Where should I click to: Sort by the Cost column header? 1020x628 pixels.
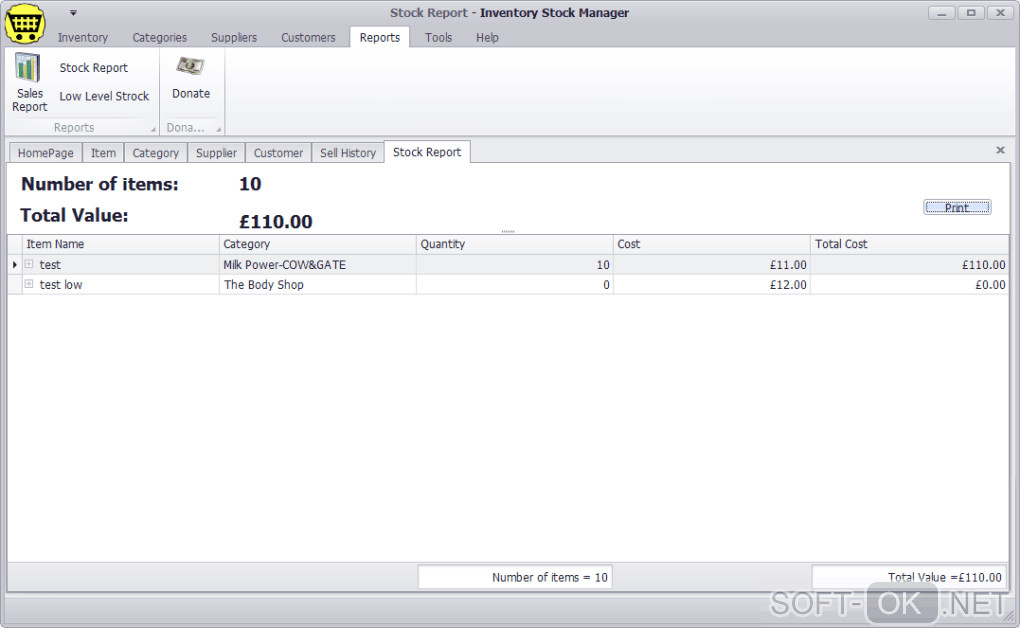(712, 244)
